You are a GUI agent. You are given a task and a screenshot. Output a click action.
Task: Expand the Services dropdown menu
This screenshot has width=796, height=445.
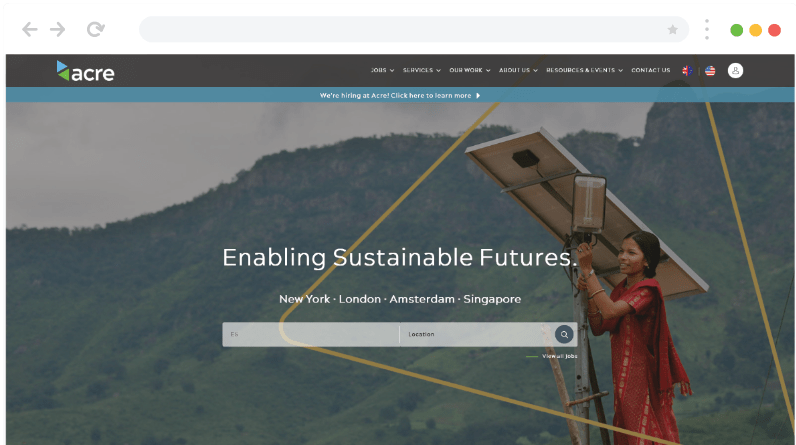coord(422,70)
